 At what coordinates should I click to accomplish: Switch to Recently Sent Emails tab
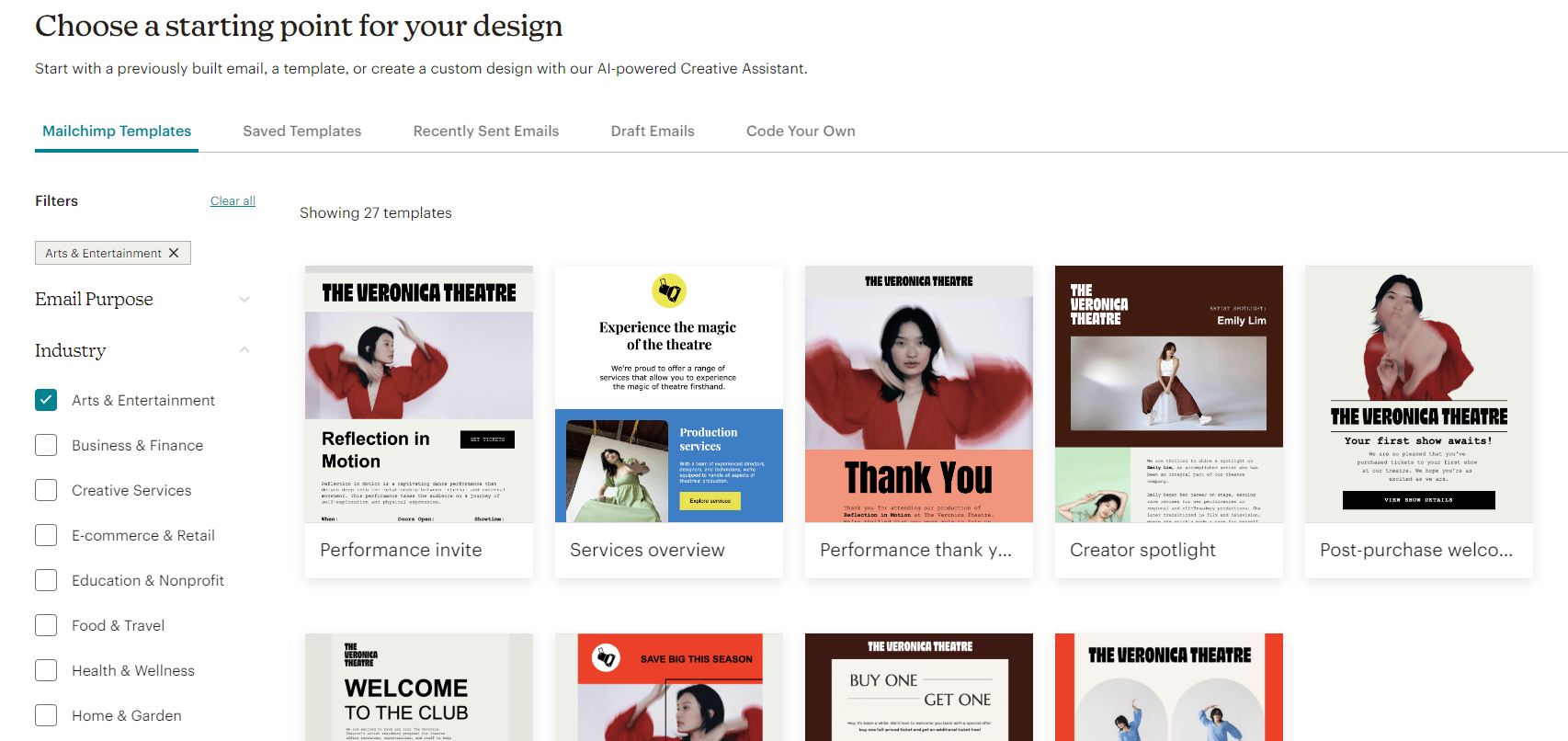point(485,131)
